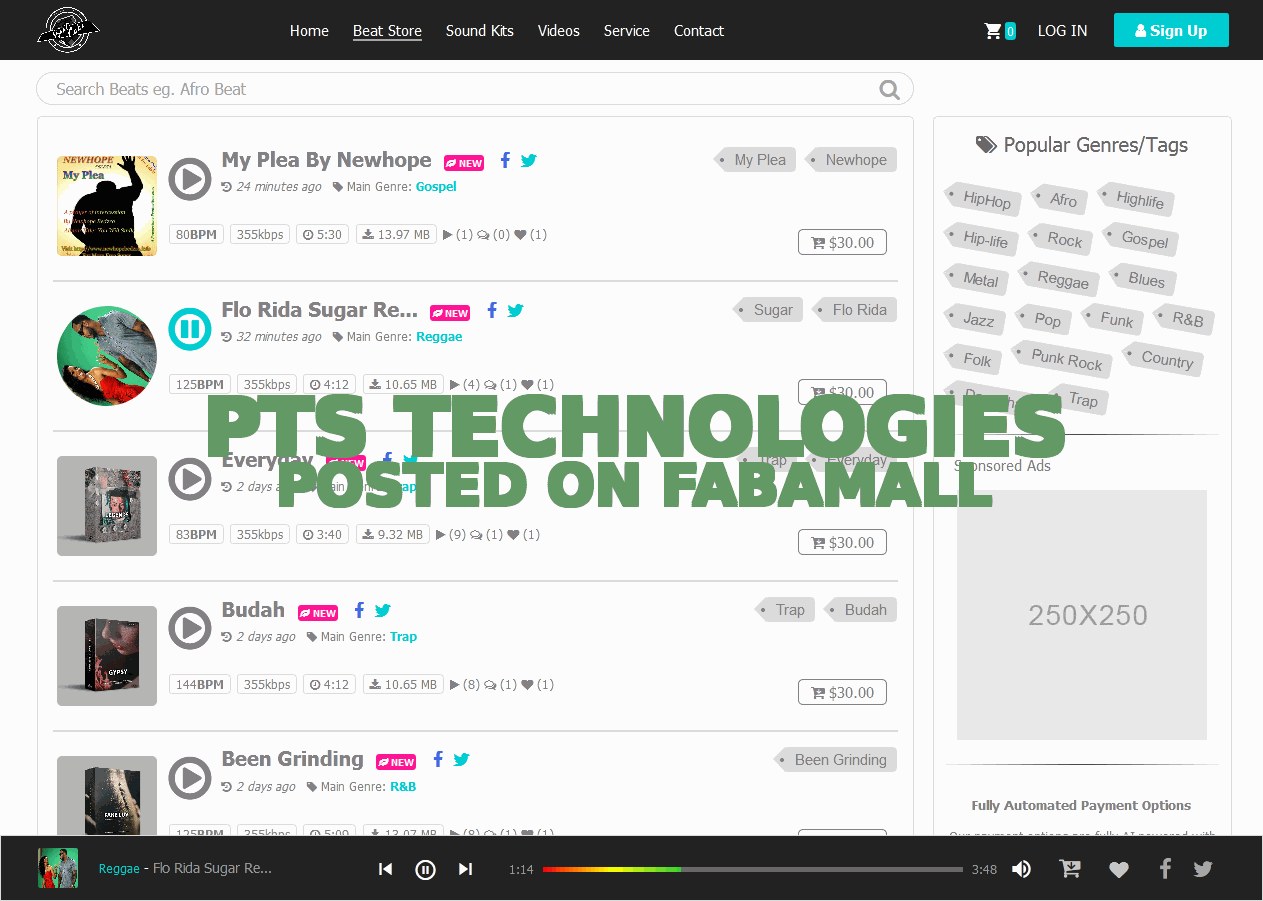
Task: Go to the Home menu item
Action: pos(309,31)
